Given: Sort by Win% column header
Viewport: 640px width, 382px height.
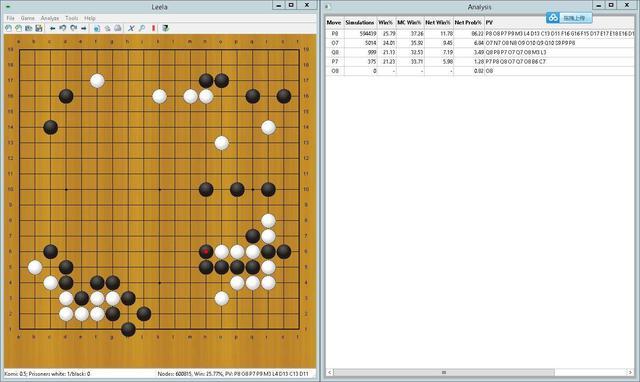Looking at the screenshot, I should tap(386, 22).
